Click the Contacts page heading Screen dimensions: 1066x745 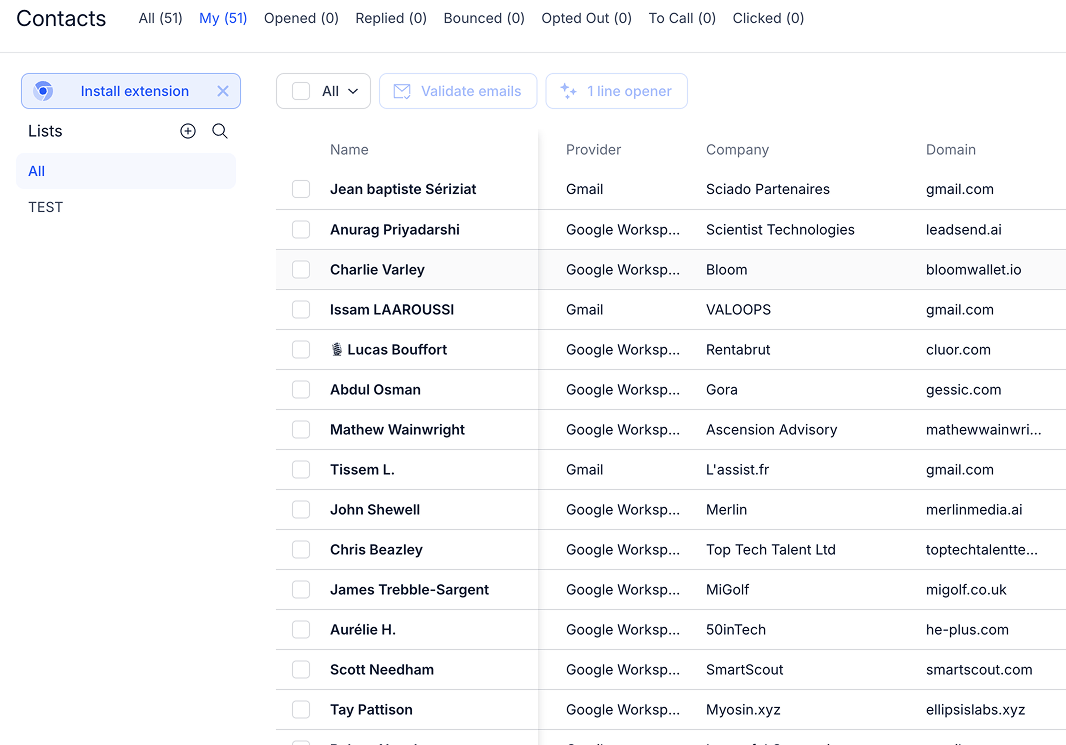pyautogui.click(x=61, y=18)
